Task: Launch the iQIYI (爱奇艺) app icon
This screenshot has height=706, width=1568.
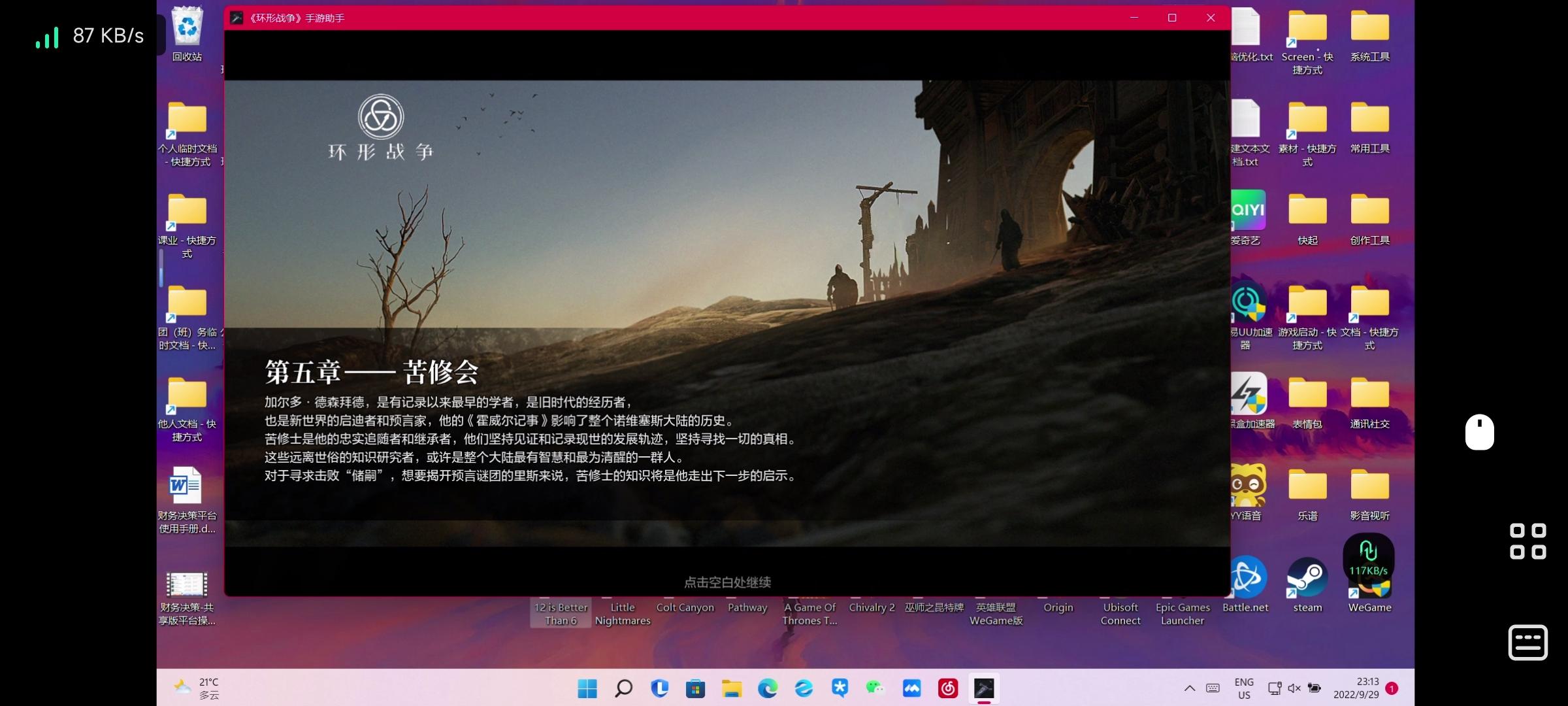Action: (x=1248, y=217)
